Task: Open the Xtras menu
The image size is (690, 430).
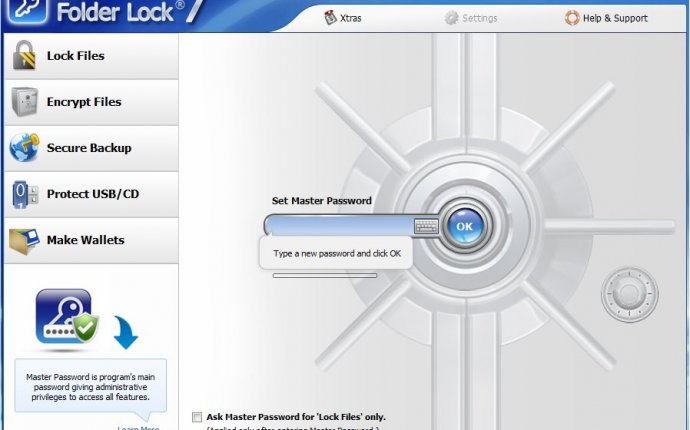Action: (343, 18)
